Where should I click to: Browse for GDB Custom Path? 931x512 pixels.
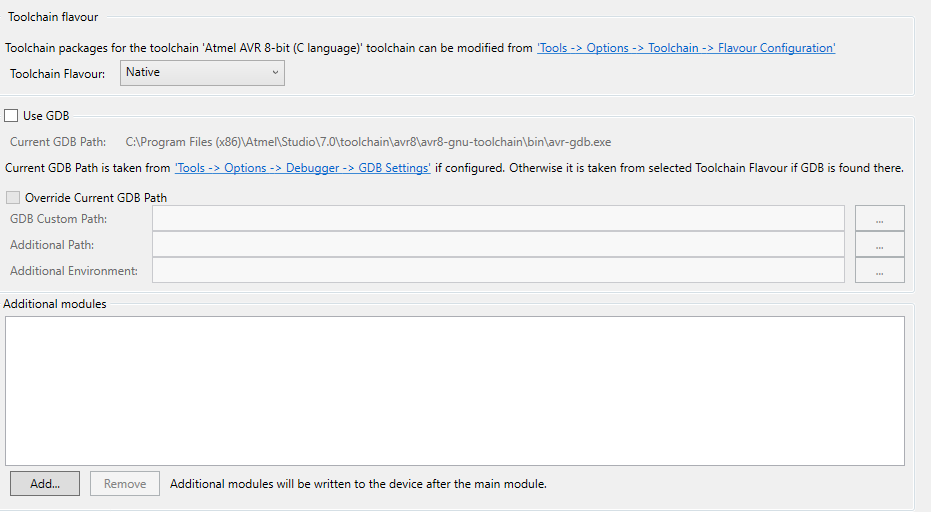879,219
